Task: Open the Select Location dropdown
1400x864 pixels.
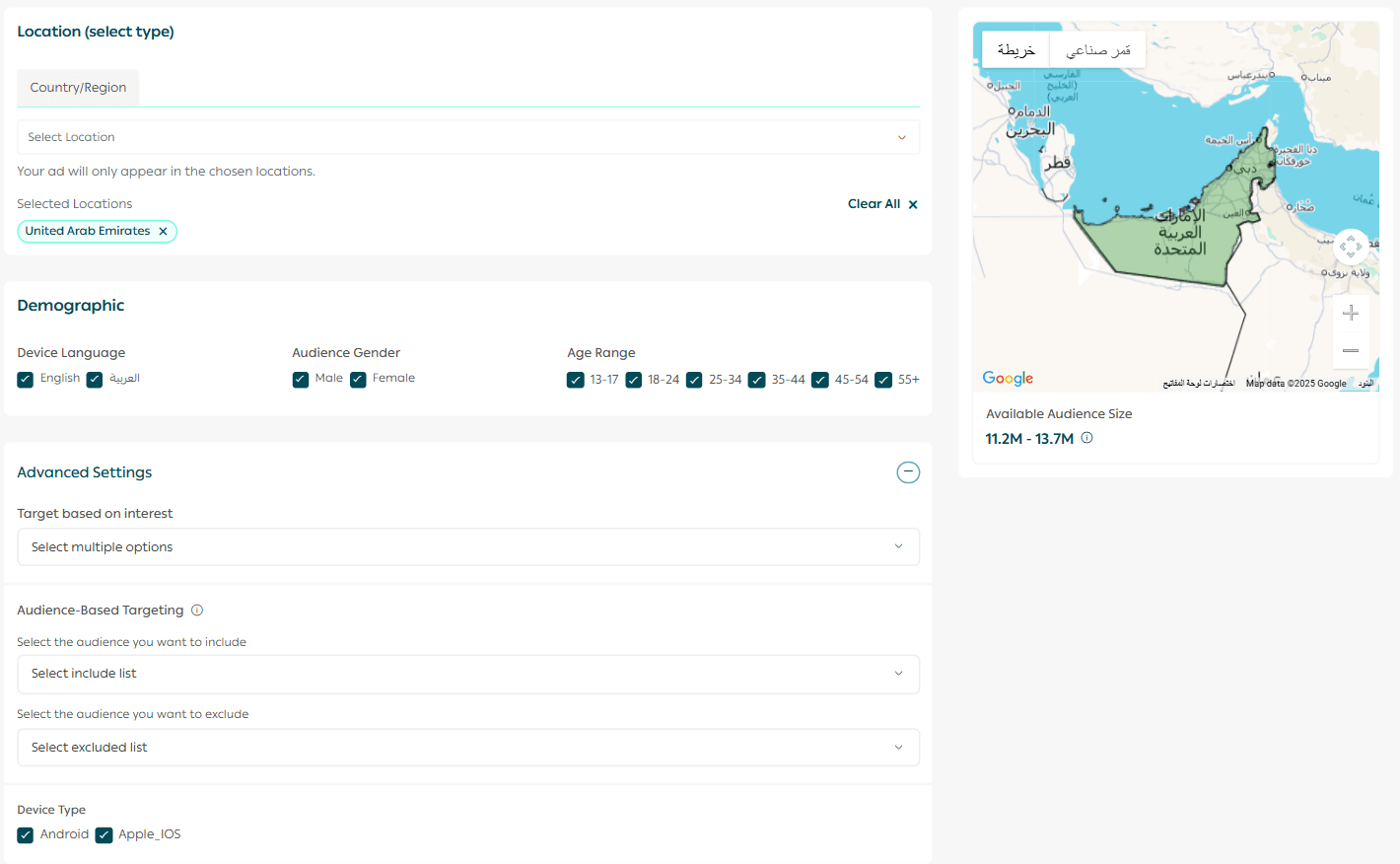Action: tap(468, 137)
